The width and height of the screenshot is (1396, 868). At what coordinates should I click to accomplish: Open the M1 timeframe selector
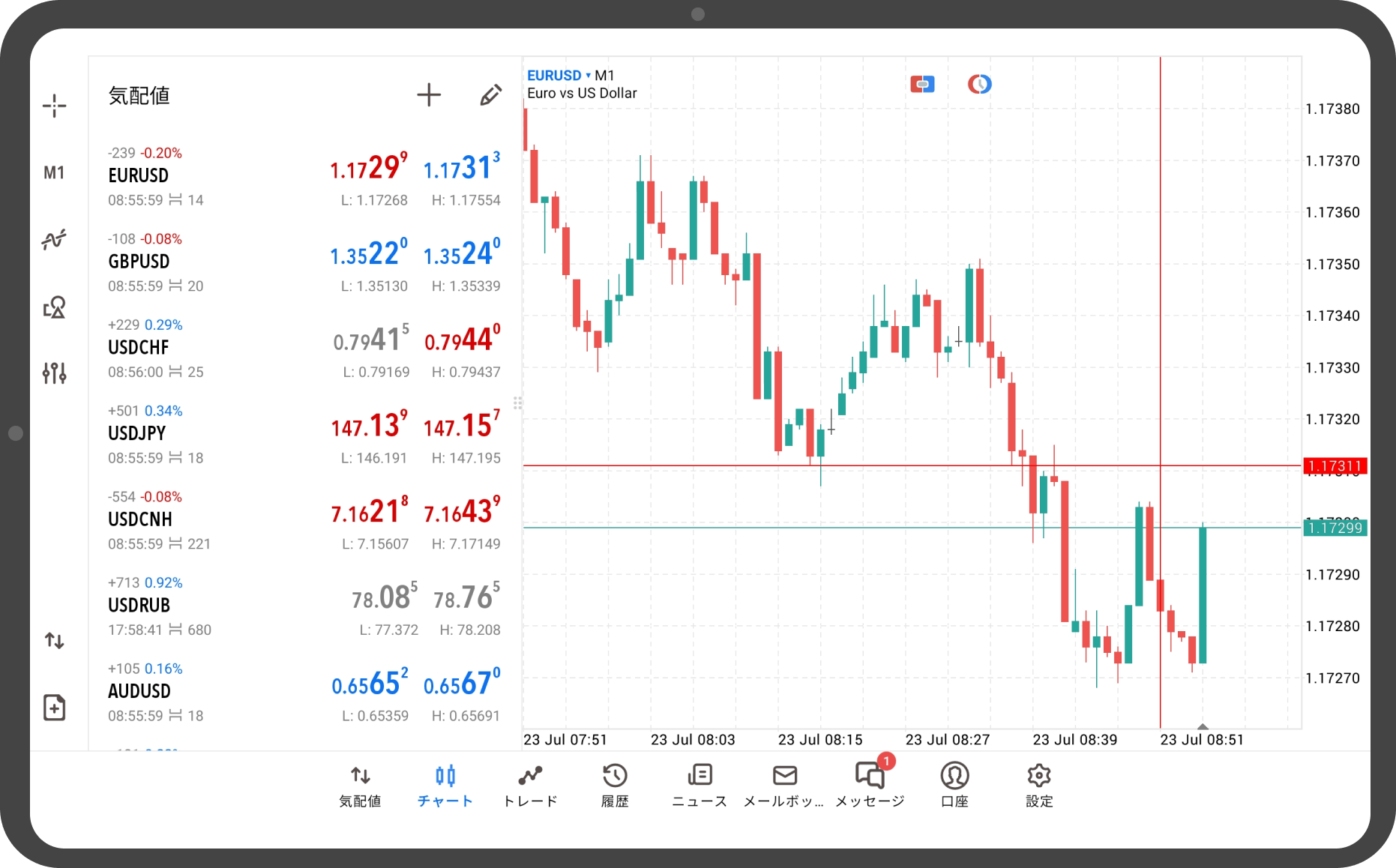[54, 173]
